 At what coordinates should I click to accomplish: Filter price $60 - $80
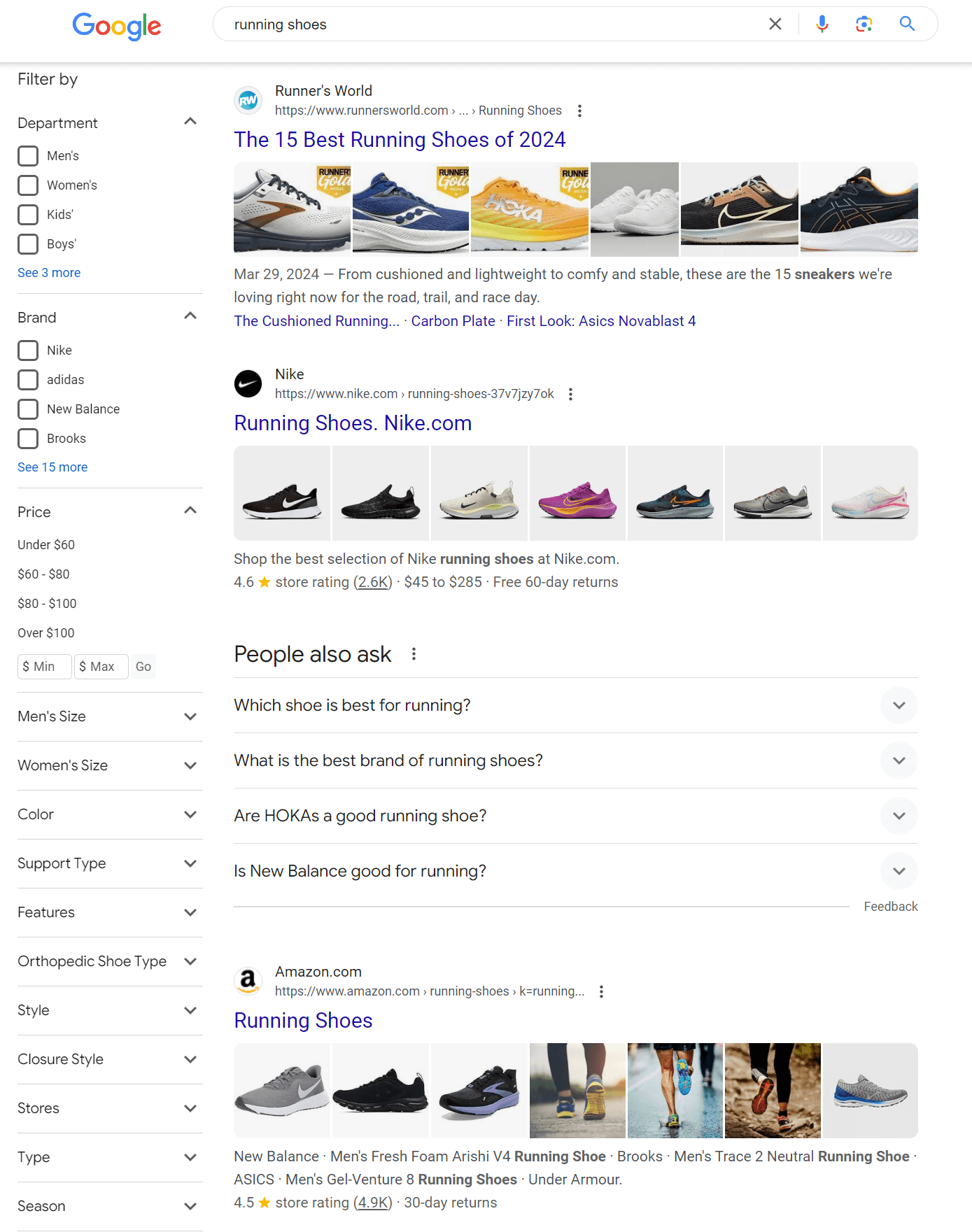click(43, 574)
